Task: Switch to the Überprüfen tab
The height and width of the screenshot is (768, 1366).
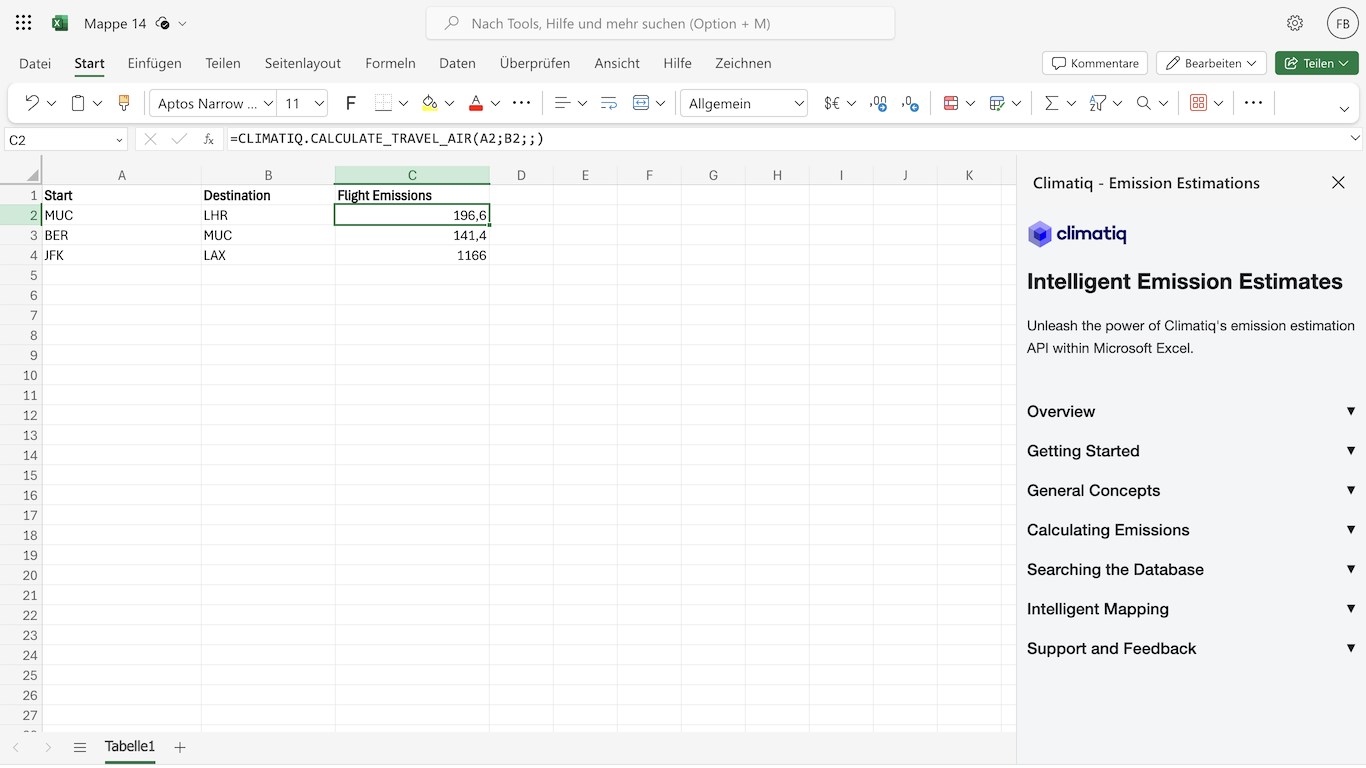Action: (535, 63)
